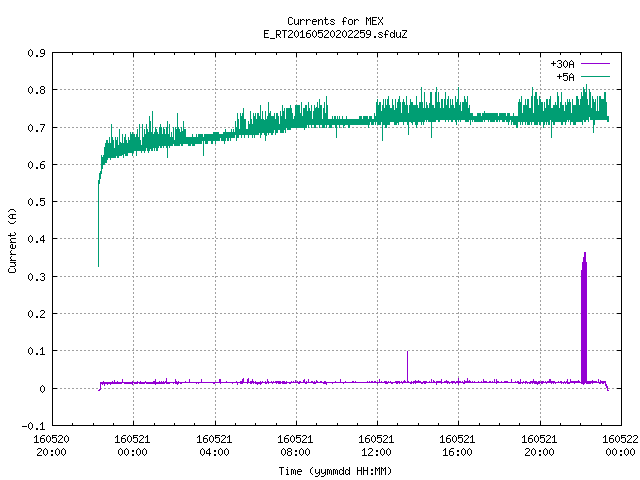Click the 0.2 y-axis tick label

[36, 314]
